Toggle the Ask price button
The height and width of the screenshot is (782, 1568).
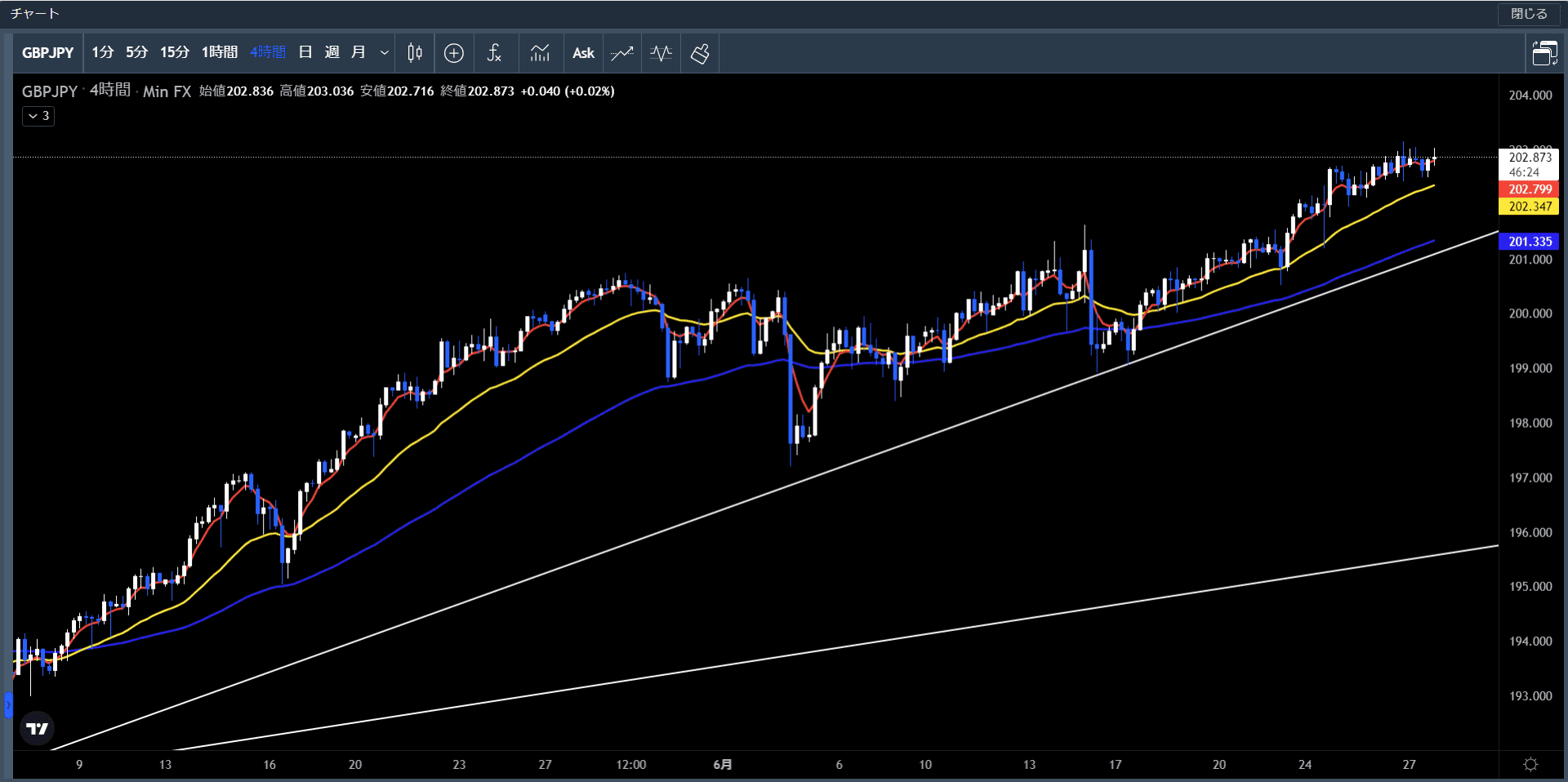pos(583,53)
